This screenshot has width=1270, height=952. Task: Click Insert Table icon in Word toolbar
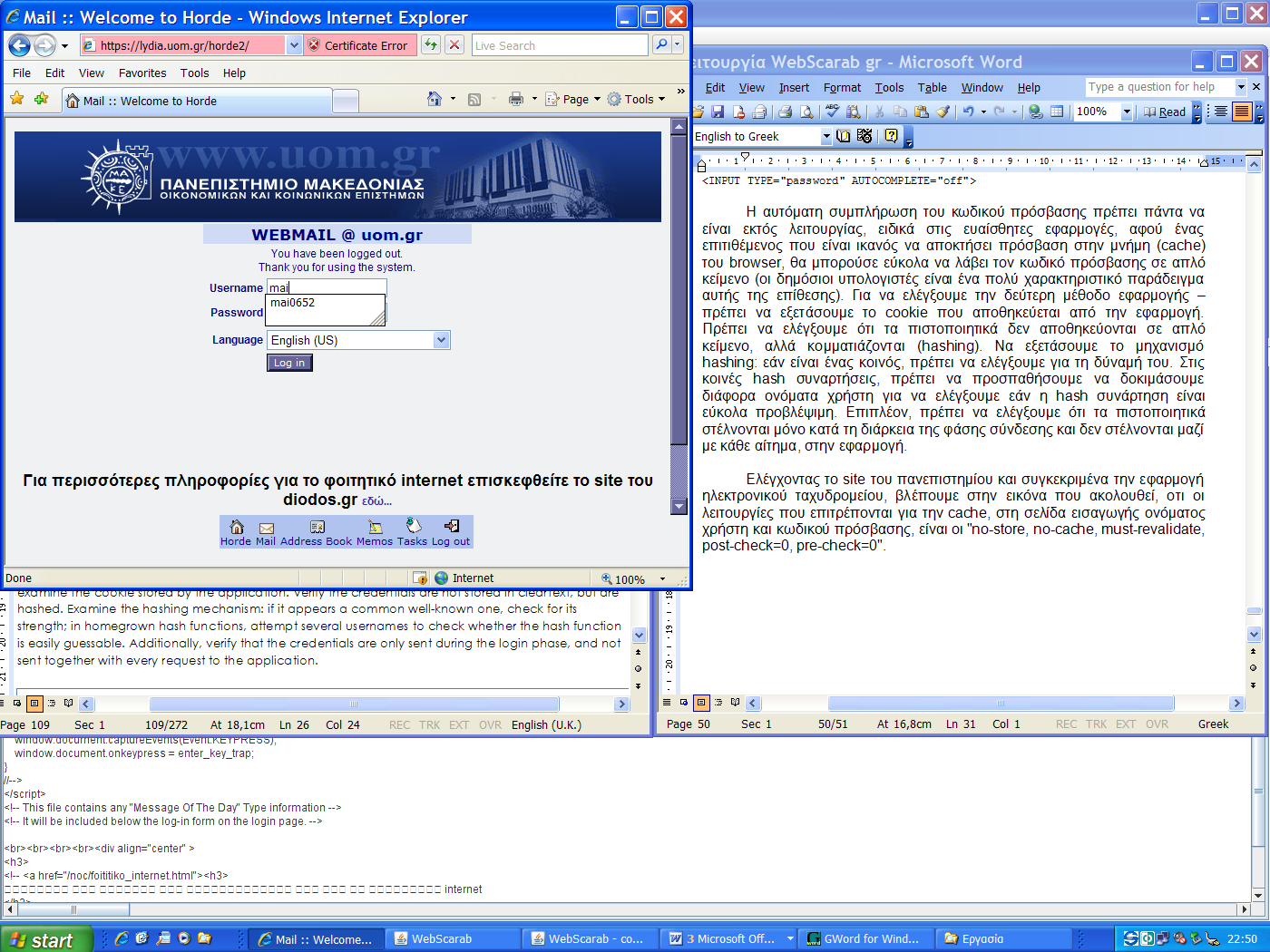tap(1057, 112)
